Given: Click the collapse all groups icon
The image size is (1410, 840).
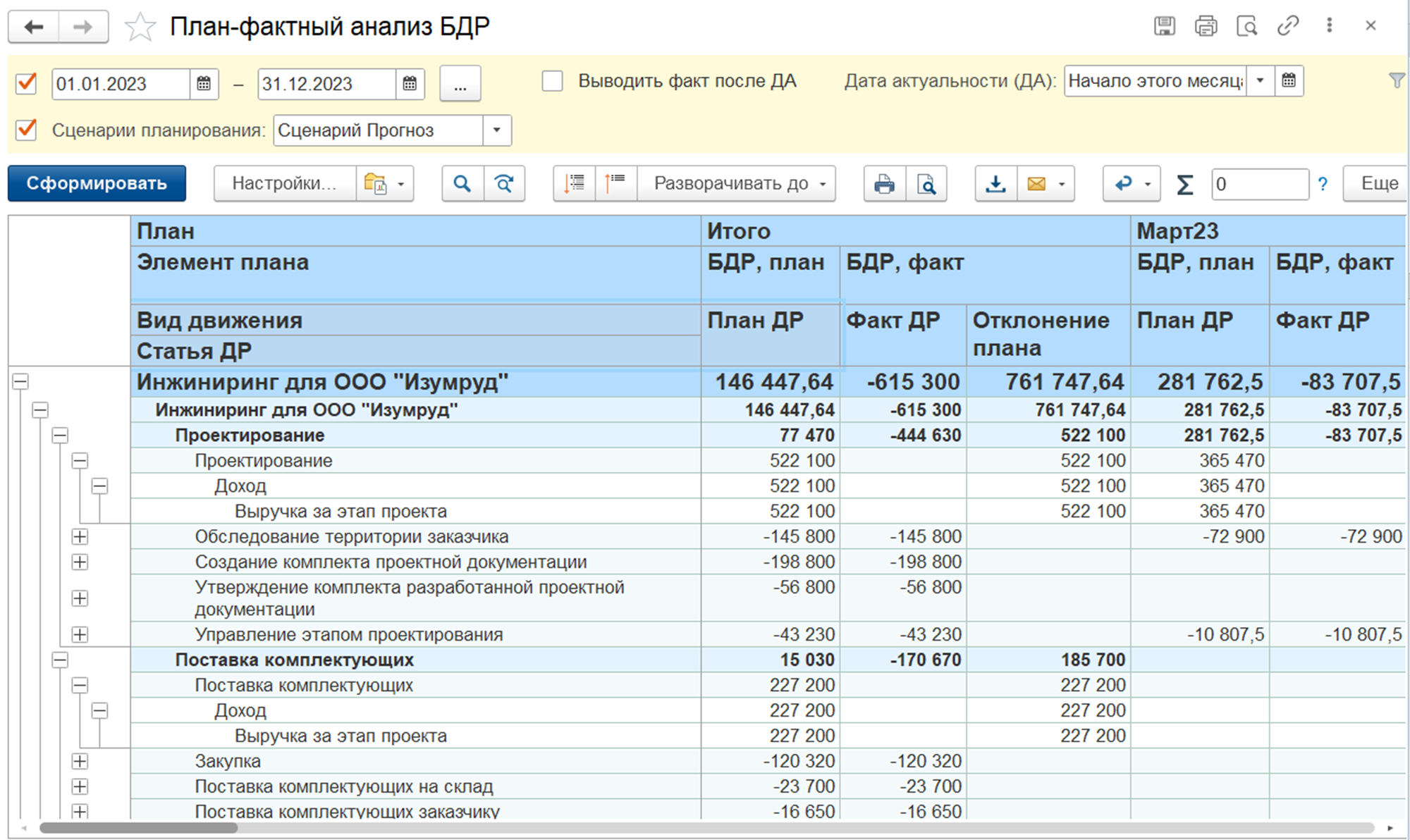Looking at the screenshot, I should (x=616, y=184).
